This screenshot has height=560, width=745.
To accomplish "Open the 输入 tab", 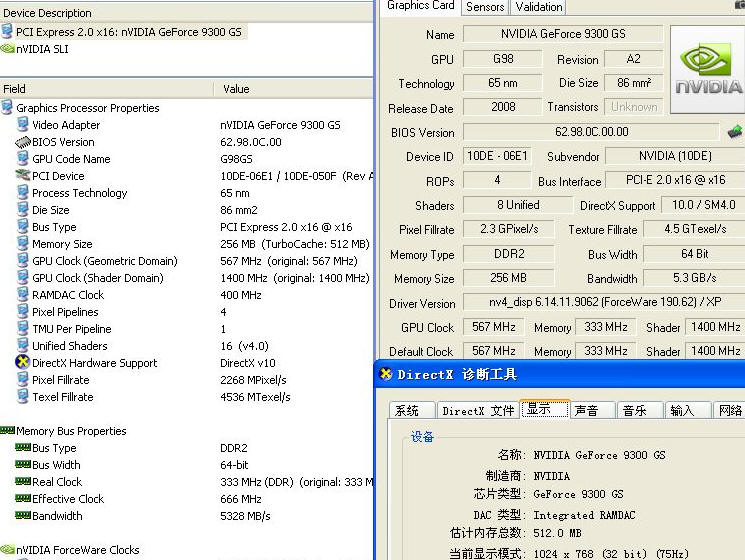I will point(688,410).
